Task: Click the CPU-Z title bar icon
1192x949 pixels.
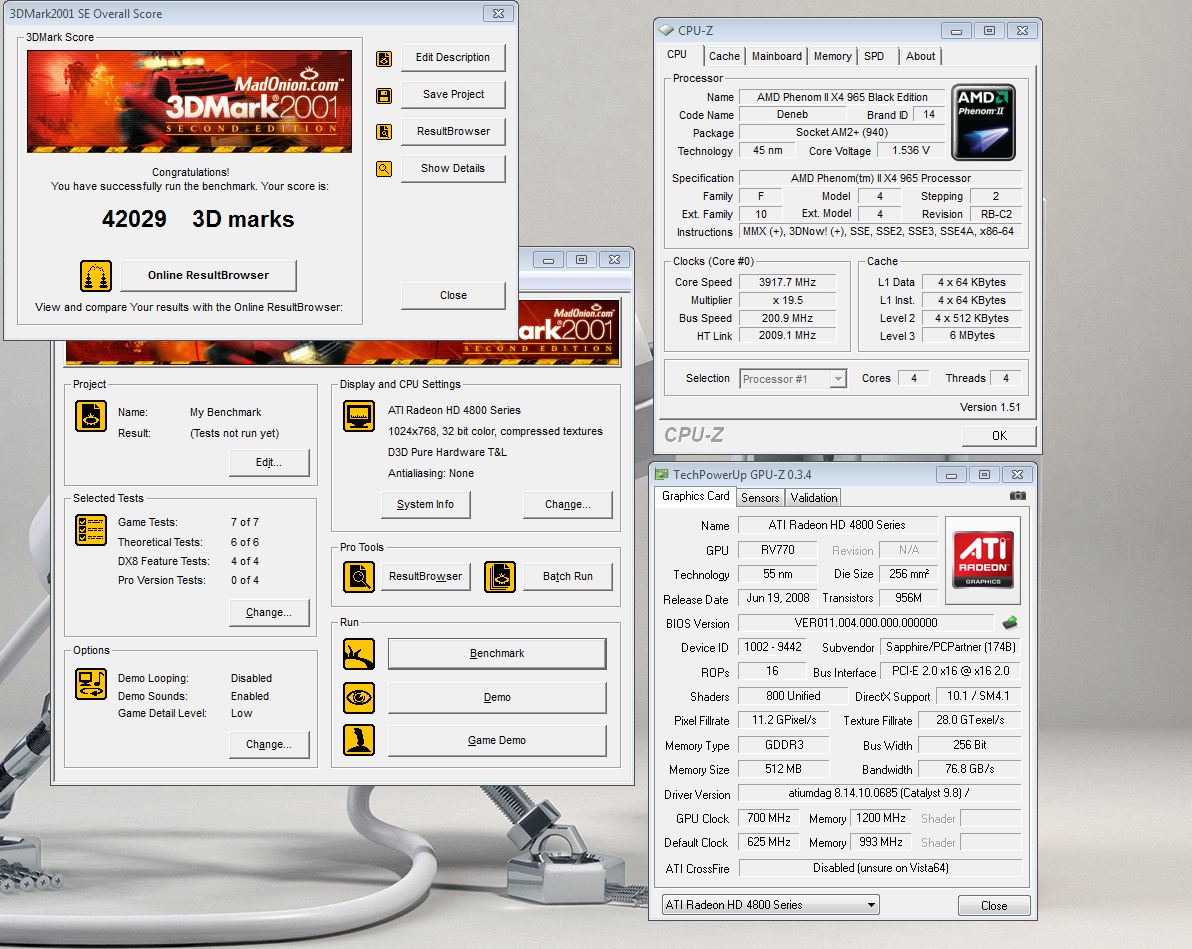Action: click(x=666, y=30)
